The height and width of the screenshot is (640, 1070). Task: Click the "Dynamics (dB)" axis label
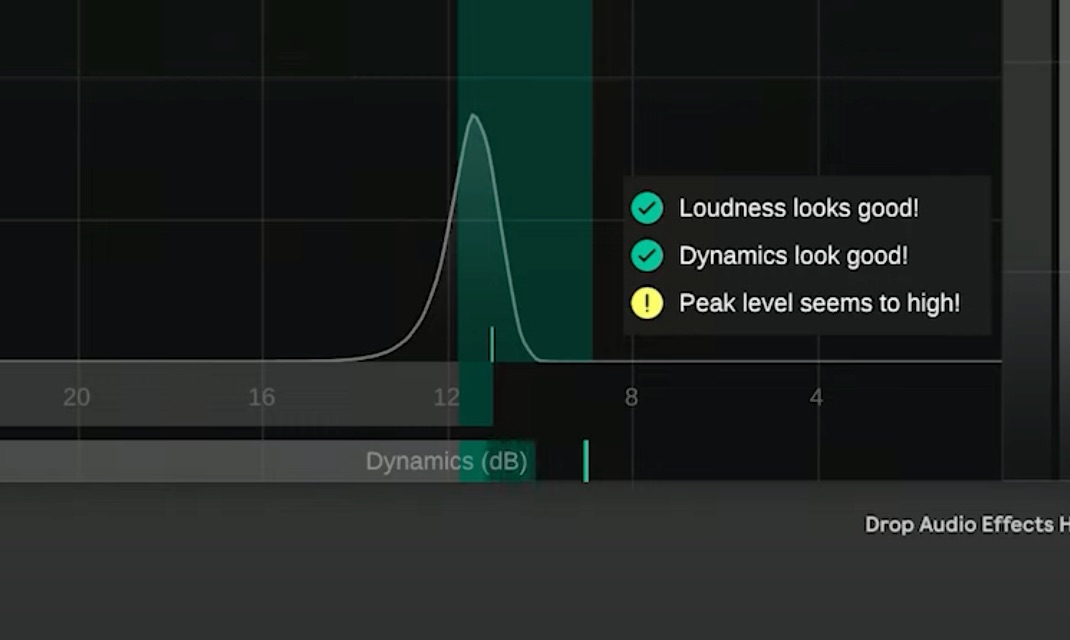click(446, 462)
